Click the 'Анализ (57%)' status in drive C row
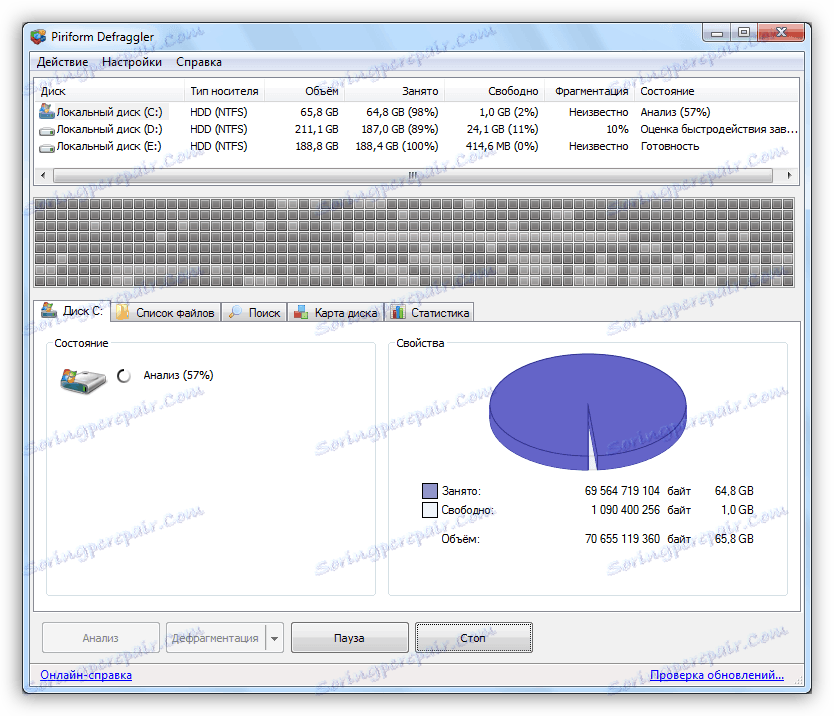Image resolution: width=834 pixels, height=716 pixels. point(675,112)
